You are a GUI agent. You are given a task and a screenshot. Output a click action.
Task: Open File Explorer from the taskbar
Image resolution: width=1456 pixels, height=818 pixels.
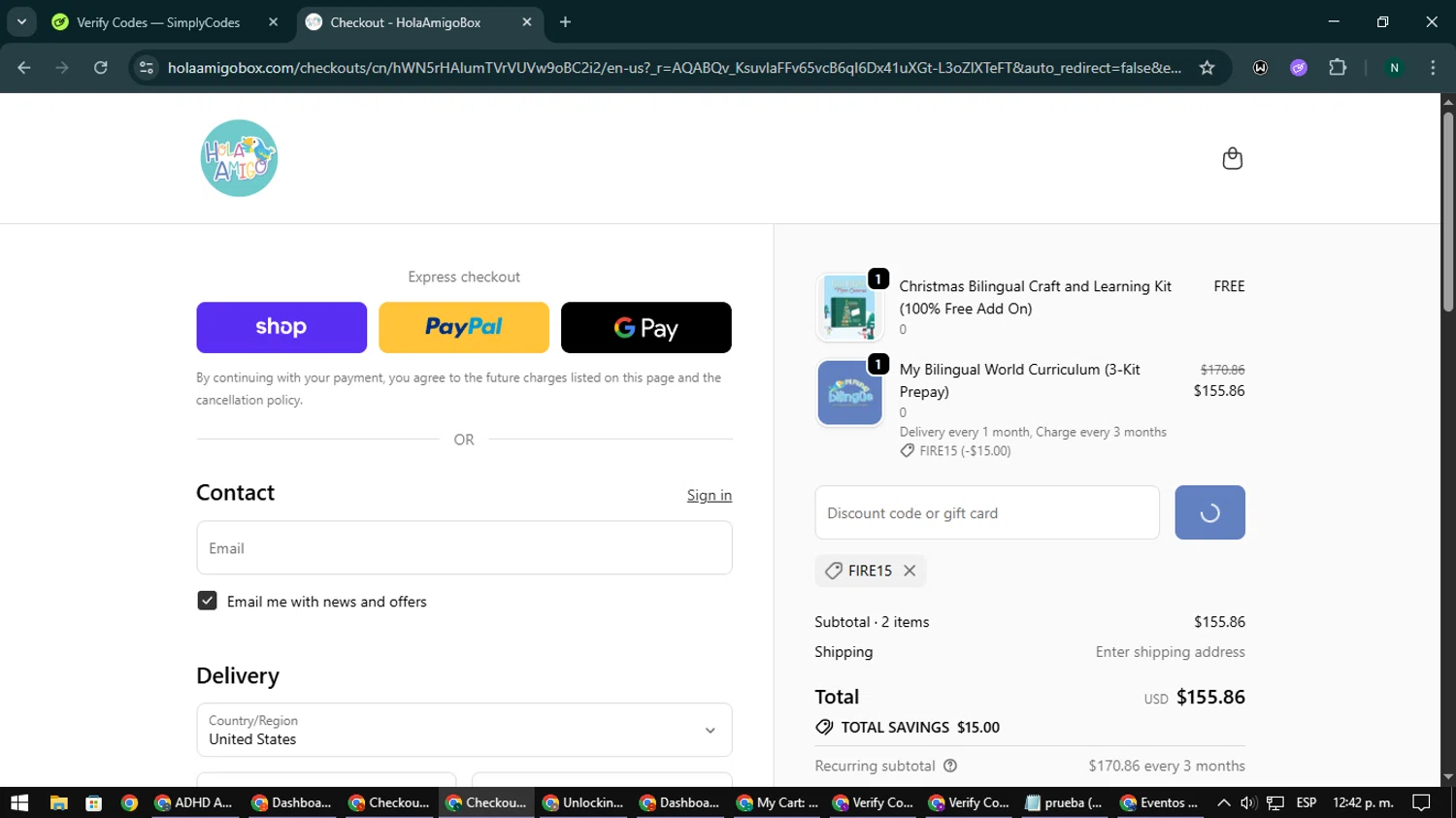coord(59,802)
